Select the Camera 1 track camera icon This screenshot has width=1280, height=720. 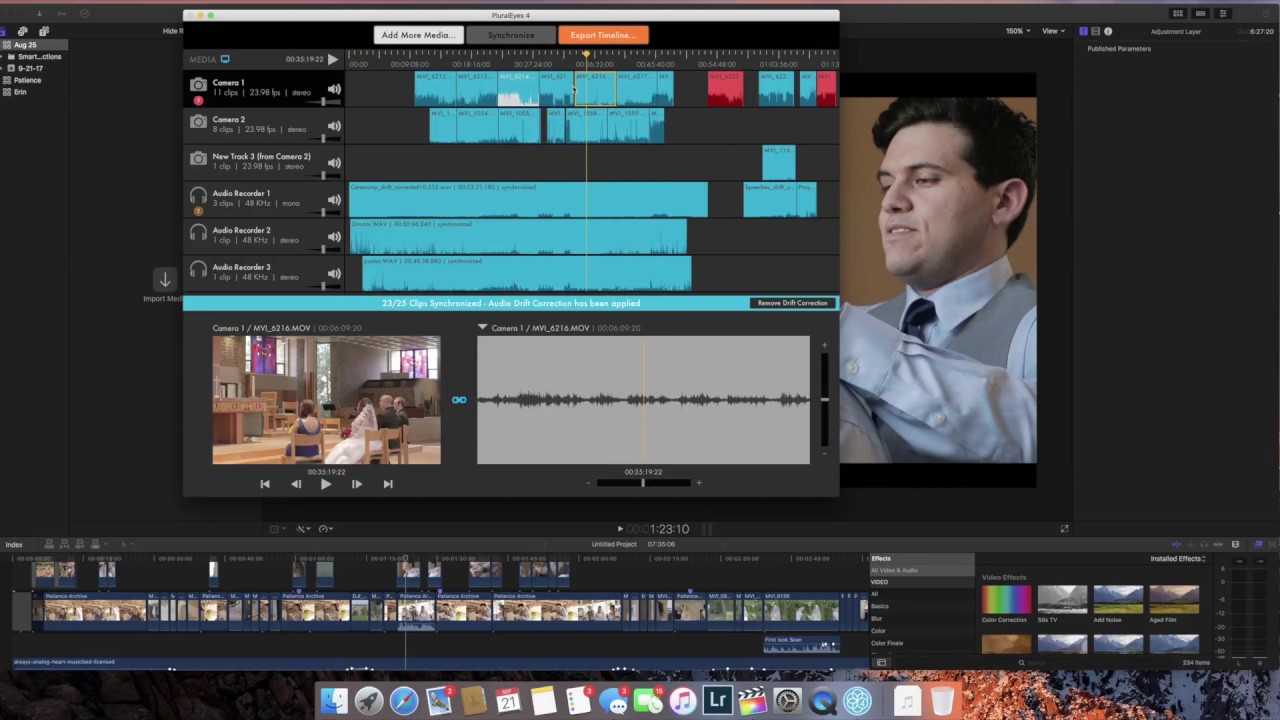(198, 86)
